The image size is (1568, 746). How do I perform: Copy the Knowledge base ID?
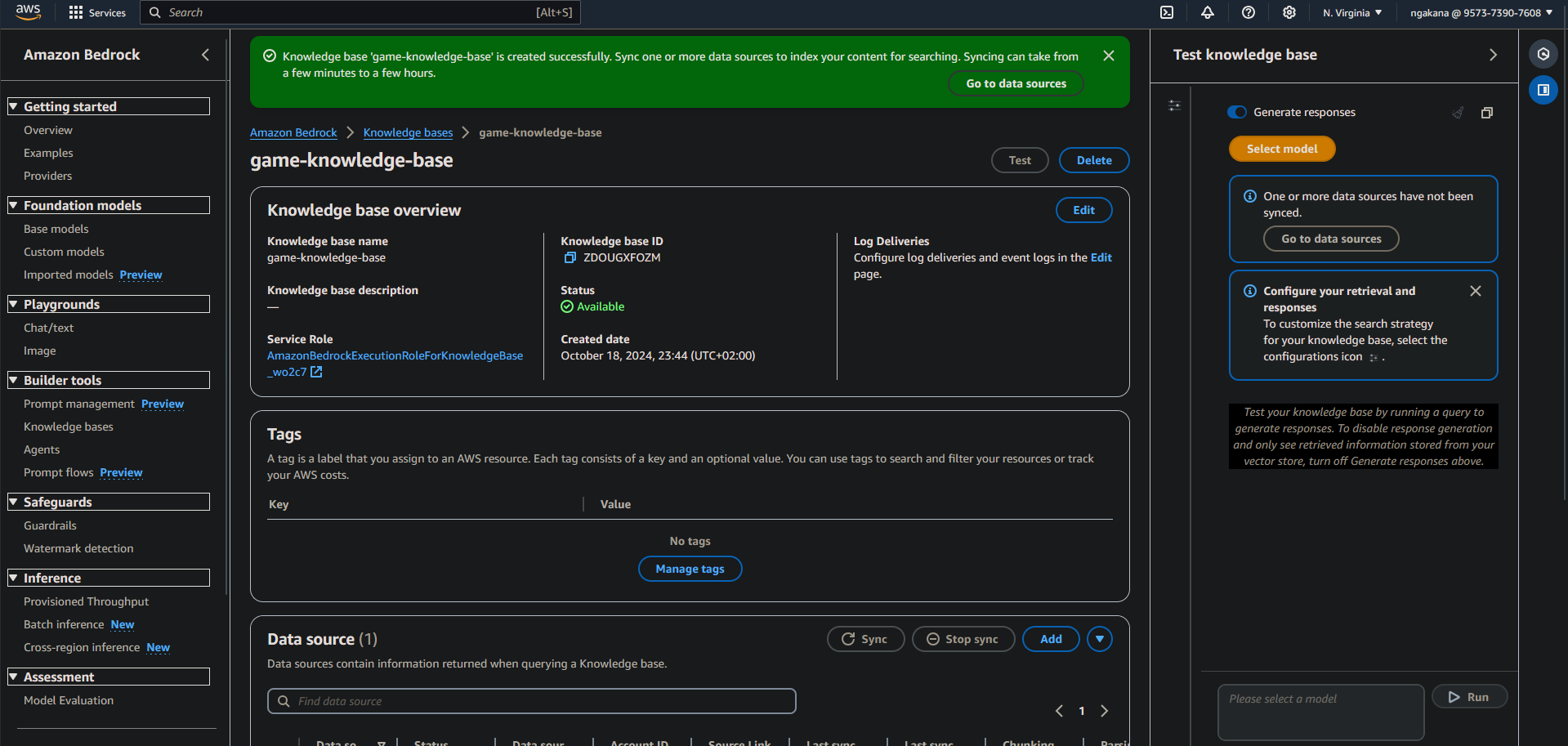click(570, 257)
